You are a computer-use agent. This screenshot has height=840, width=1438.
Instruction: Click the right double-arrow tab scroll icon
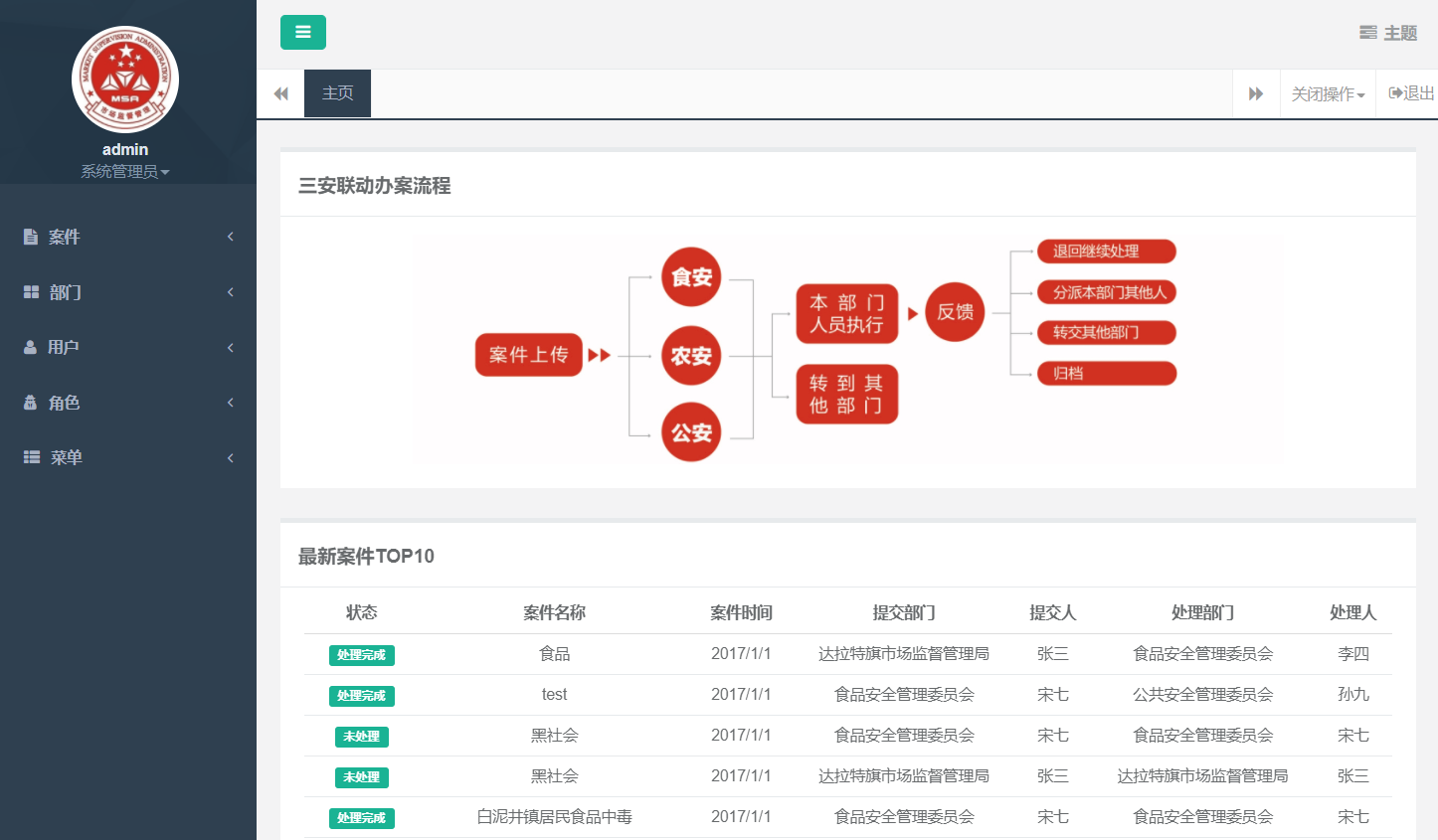click(x=1256, y=93)
